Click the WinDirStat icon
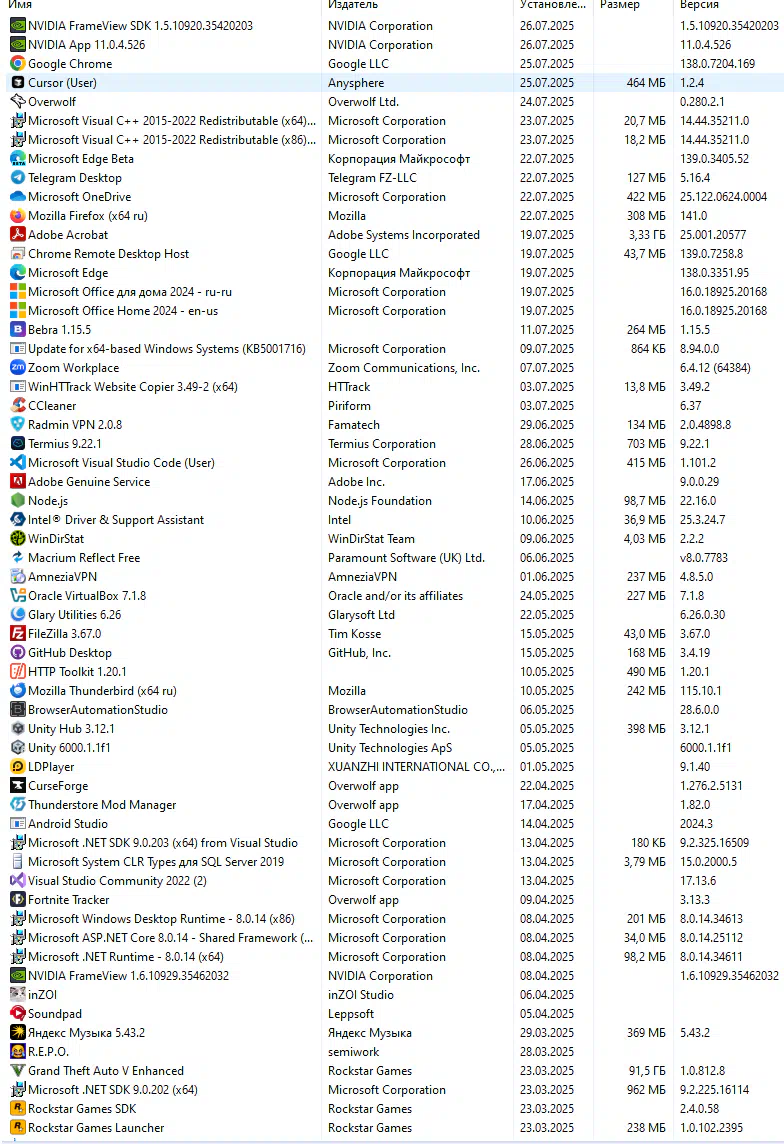 point(18,538)
